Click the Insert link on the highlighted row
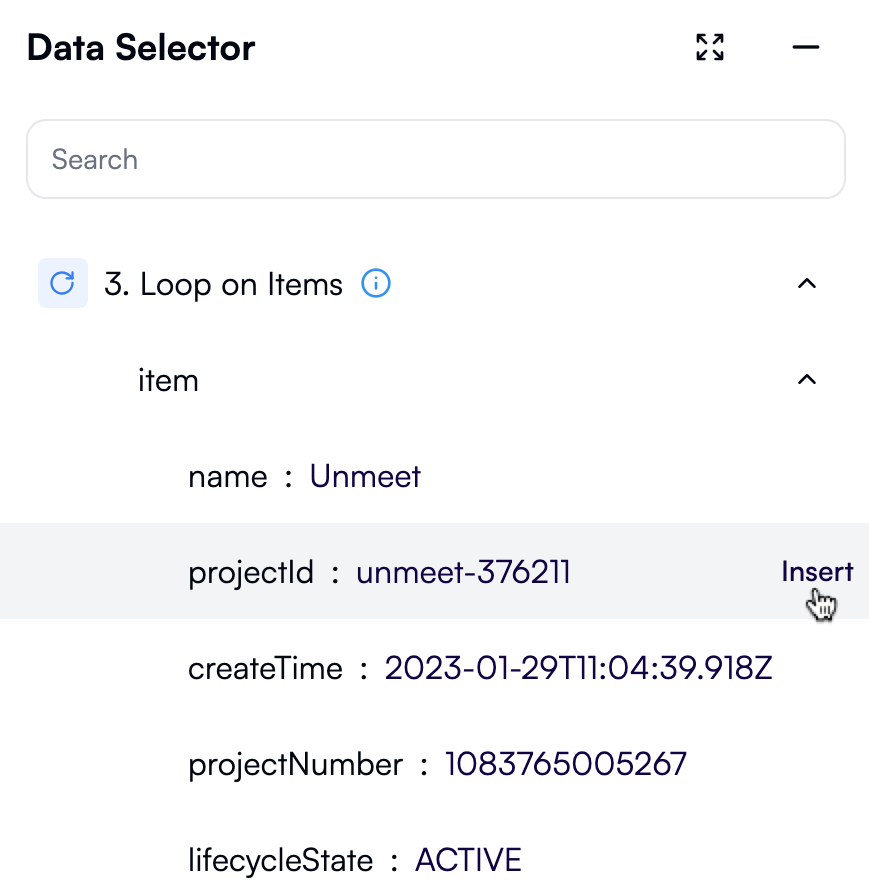This screenshot has height=890, width=869. click(x=816, y=571)
